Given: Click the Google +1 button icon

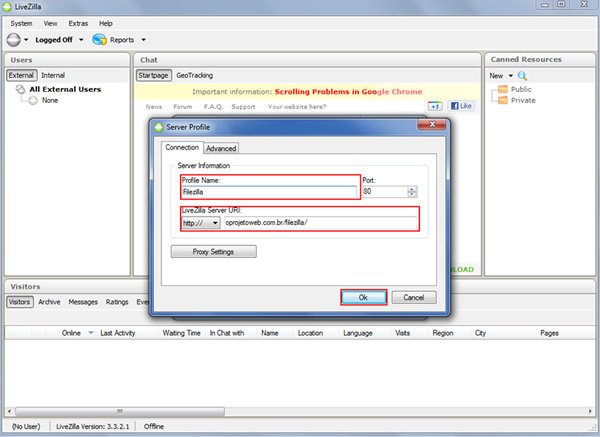Looking at the screenshot, I should [x=435, y=106].
